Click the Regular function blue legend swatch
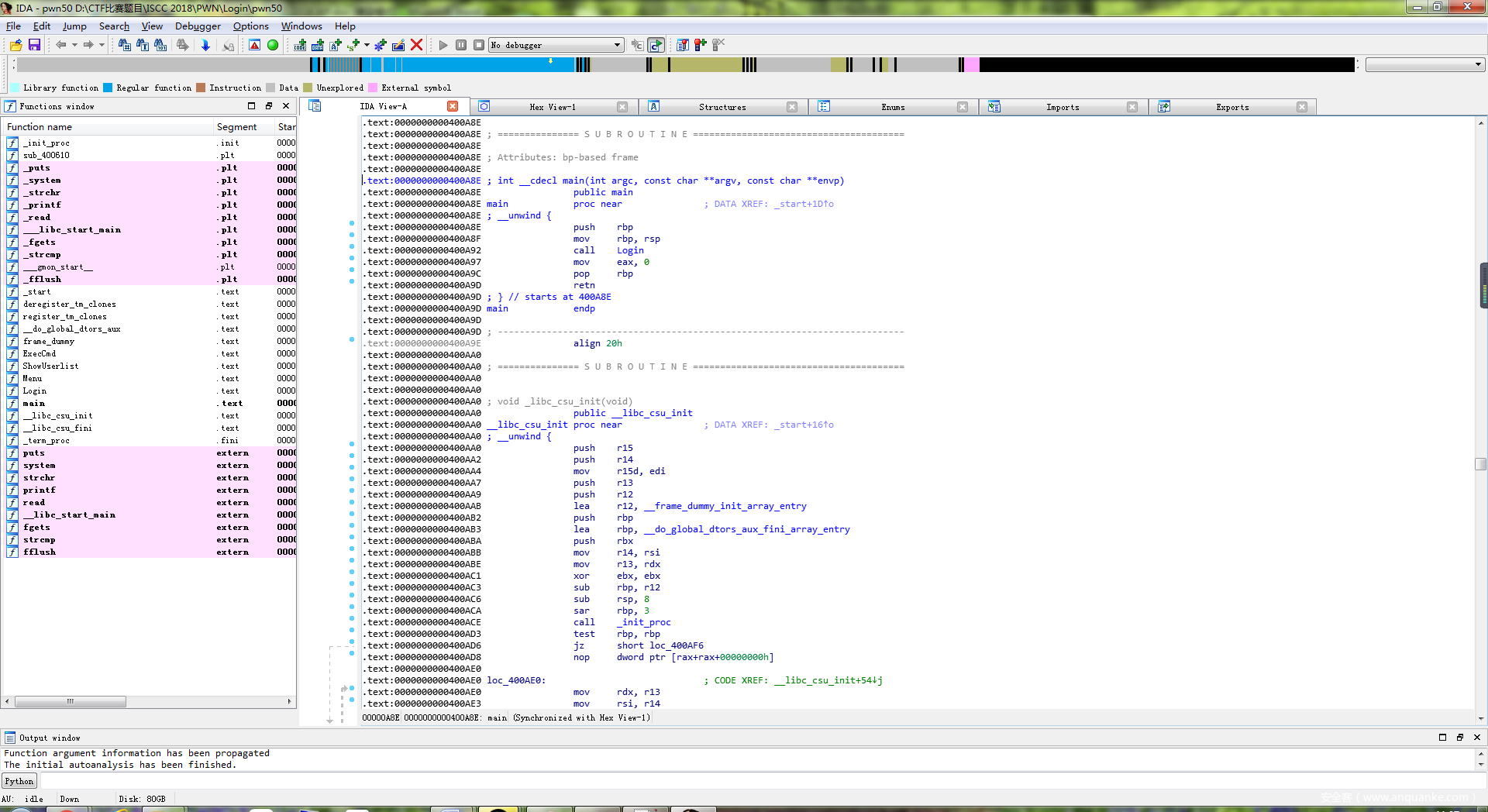Viewport: 1488px width, 812px height. click(108, 88)
